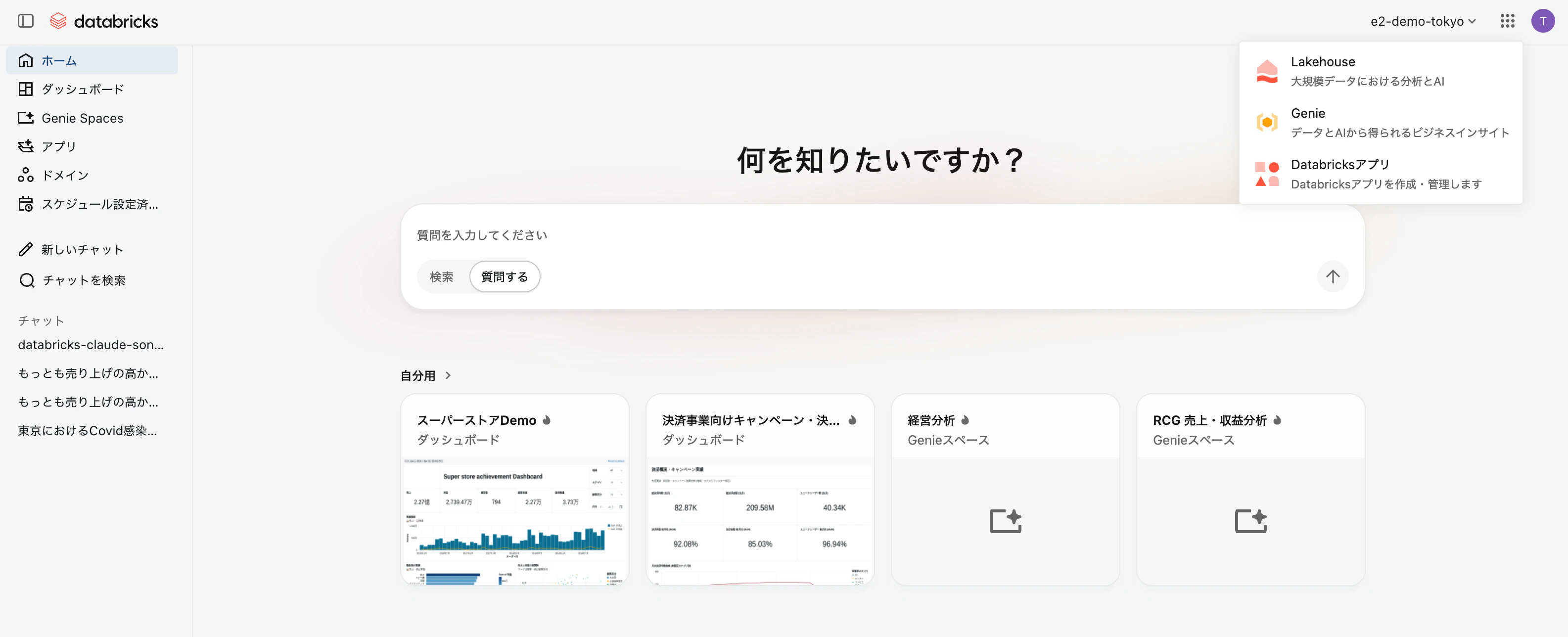Open the user avatar T menu
The height and width of the screenshot is (637, 1568).
[1542, 21]
